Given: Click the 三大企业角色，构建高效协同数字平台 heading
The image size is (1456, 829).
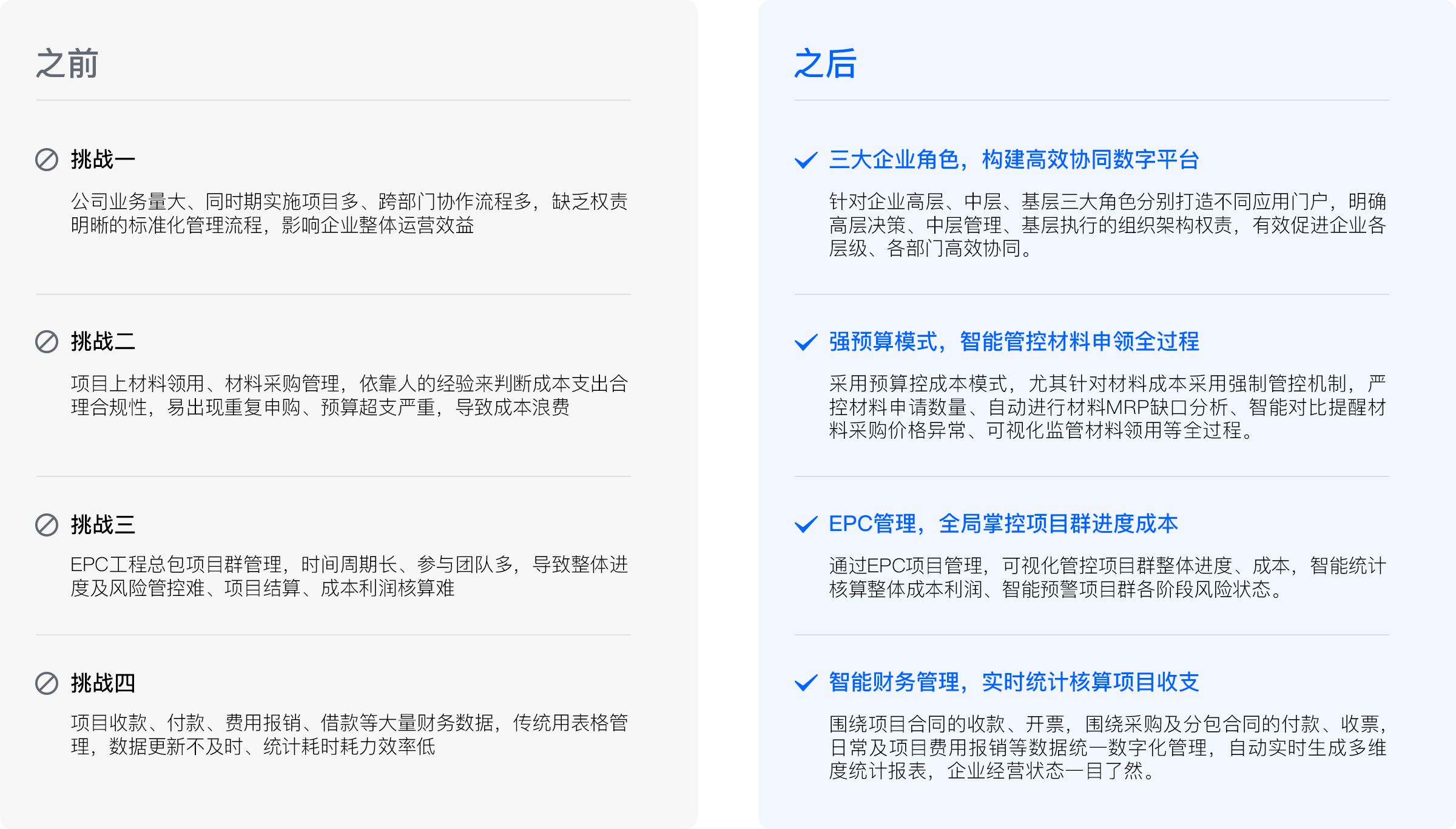Looking at the screenshot, I should pos(1014,160).
